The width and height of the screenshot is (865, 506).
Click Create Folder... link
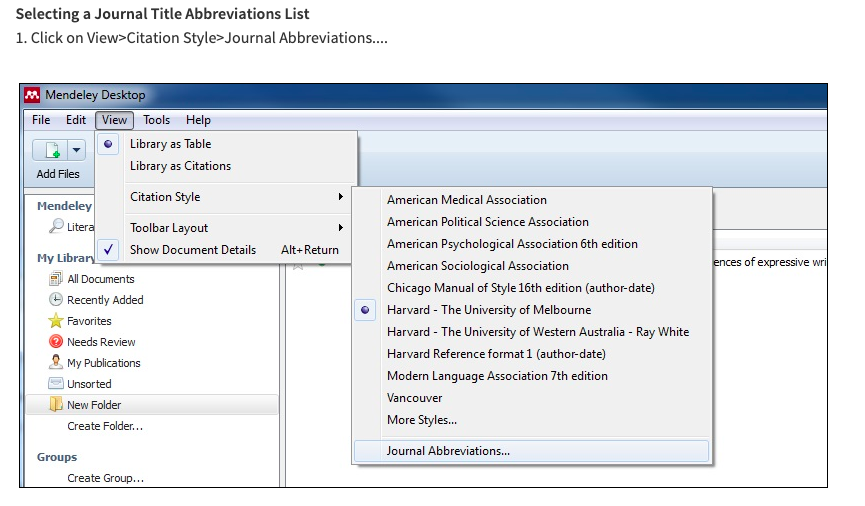(x=105, y=426)
